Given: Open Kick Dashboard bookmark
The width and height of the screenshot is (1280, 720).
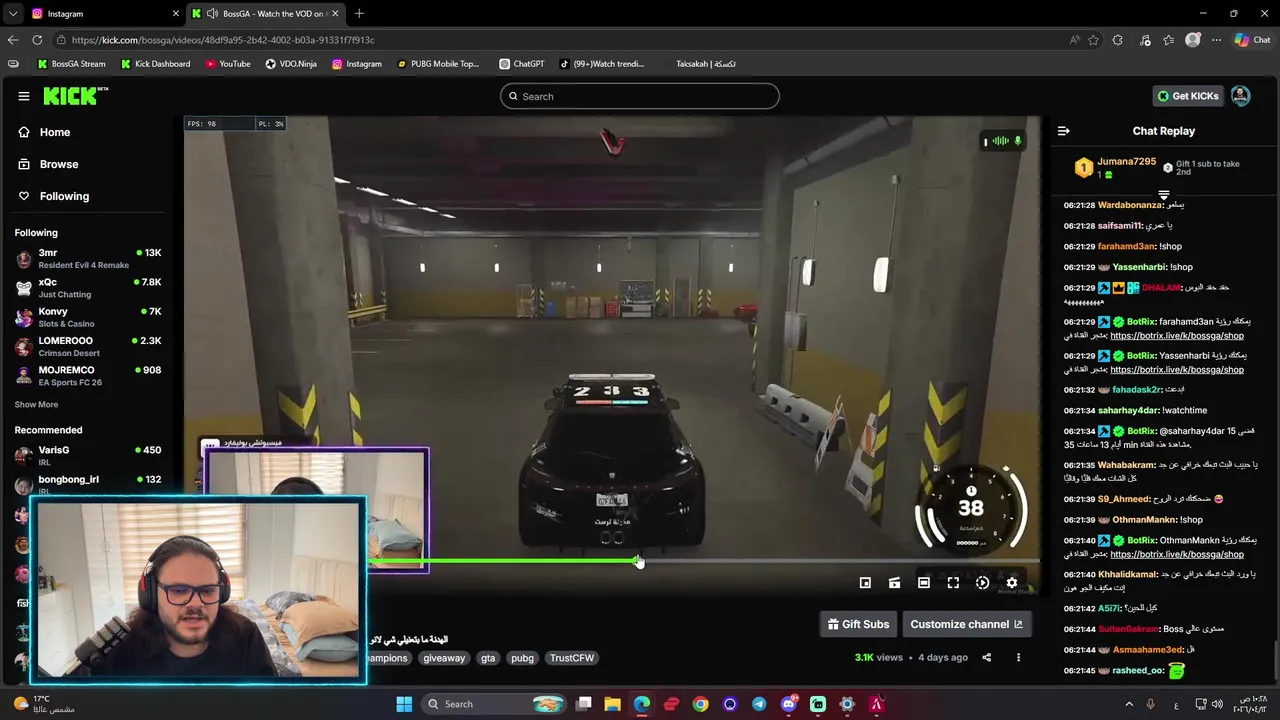Looking at the screenshot, I should pyautogui.click(x=155, y=64).
